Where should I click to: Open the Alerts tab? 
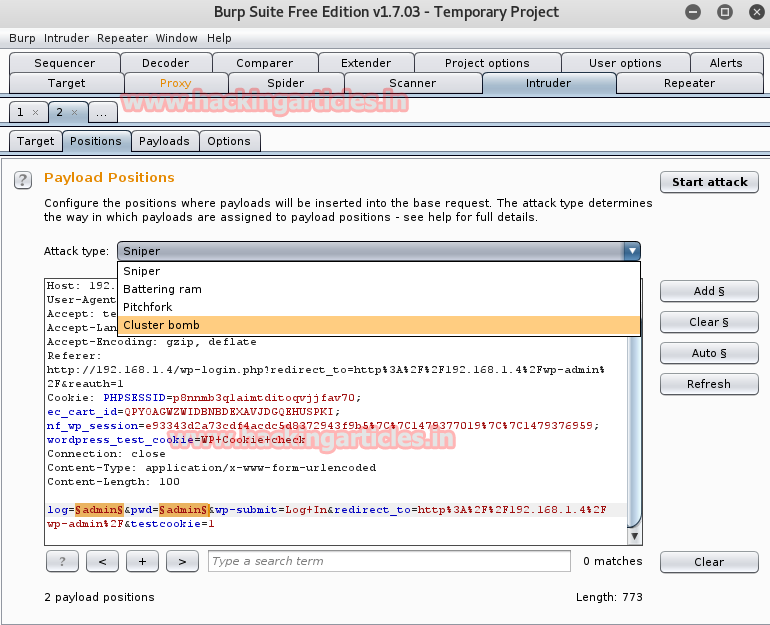point(726,63)
